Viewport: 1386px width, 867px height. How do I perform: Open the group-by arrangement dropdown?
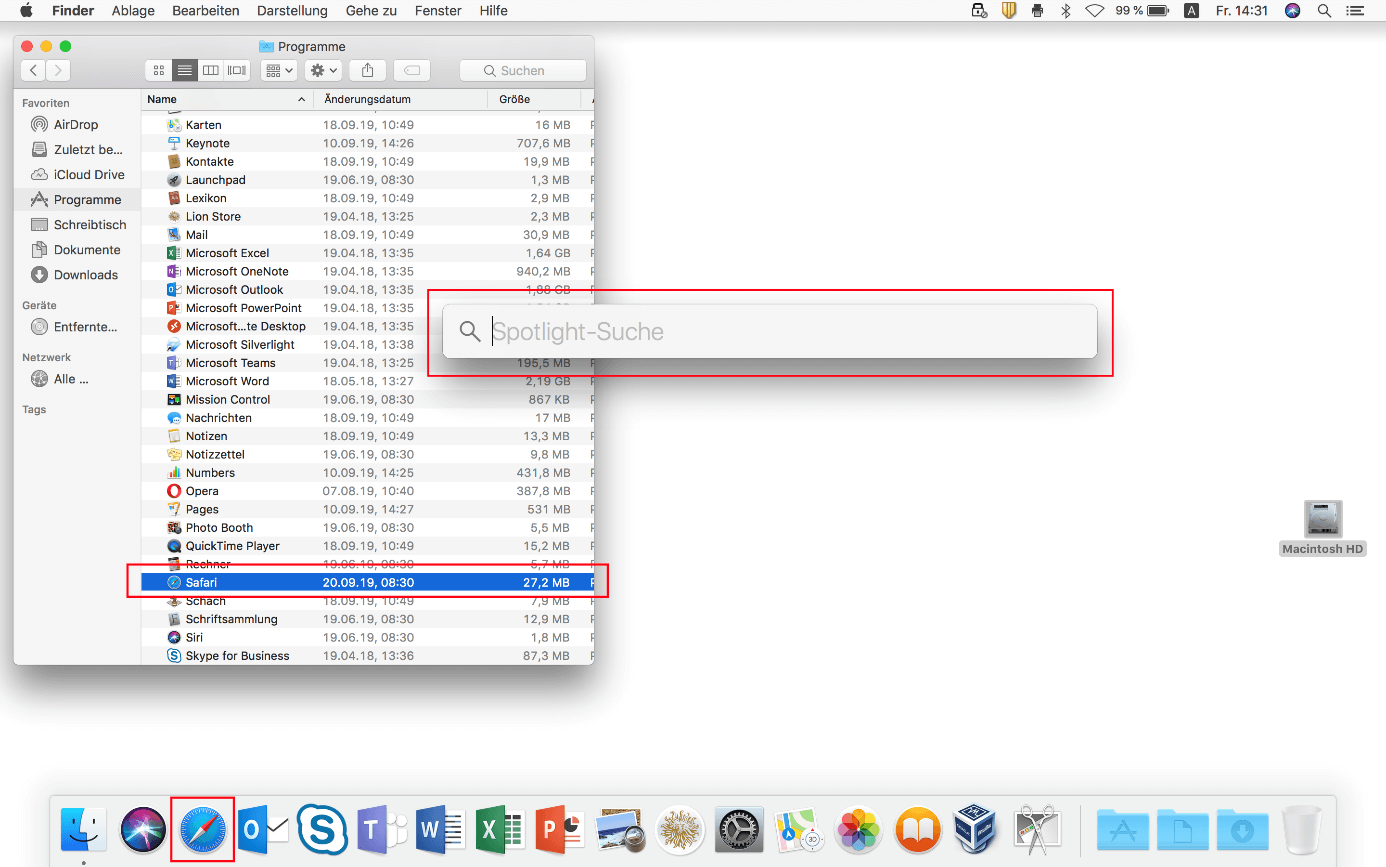pos(279,70)
